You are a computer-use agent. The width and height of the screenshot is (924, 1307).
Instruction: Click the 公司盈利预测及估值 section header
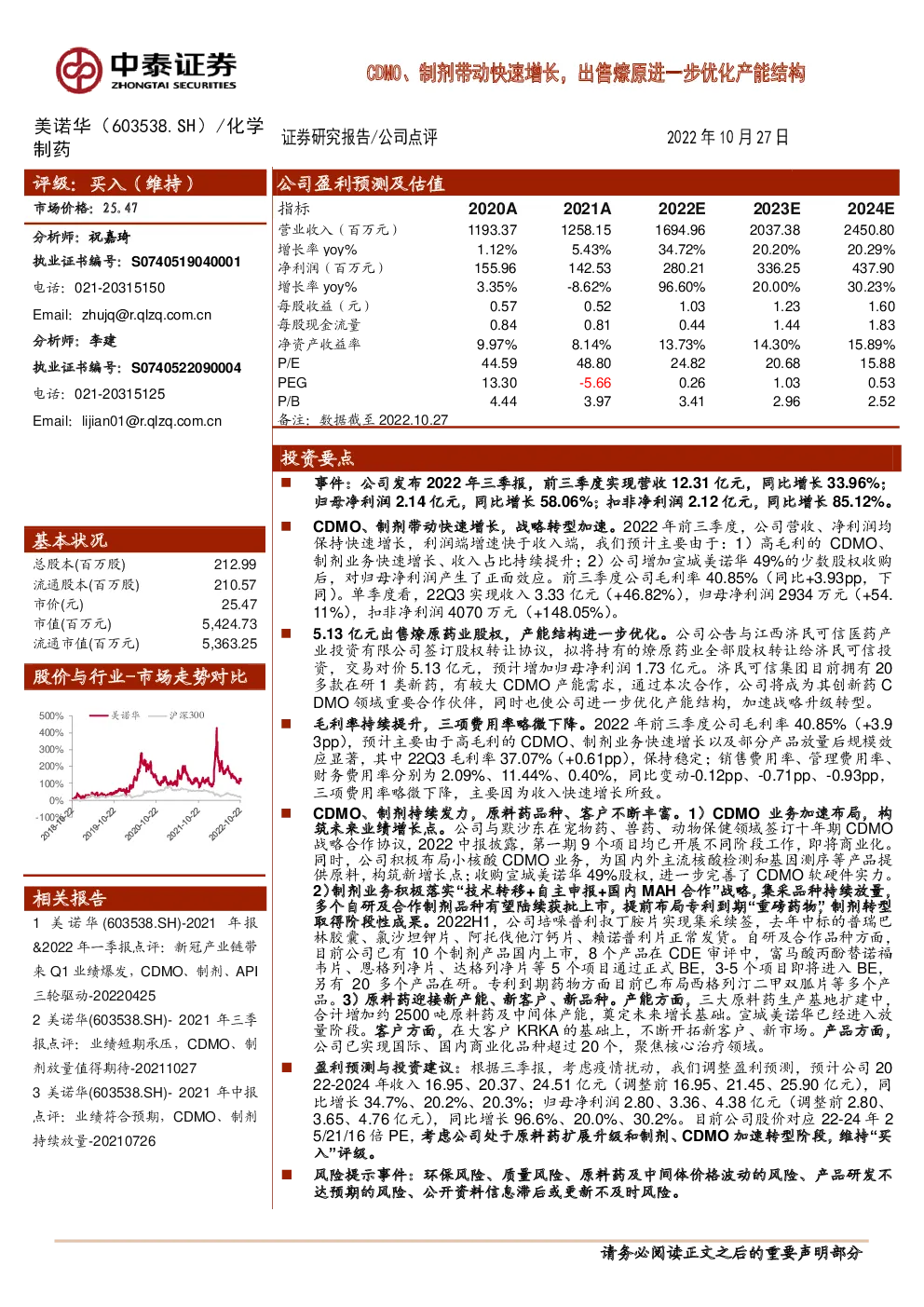pos(587,184)
